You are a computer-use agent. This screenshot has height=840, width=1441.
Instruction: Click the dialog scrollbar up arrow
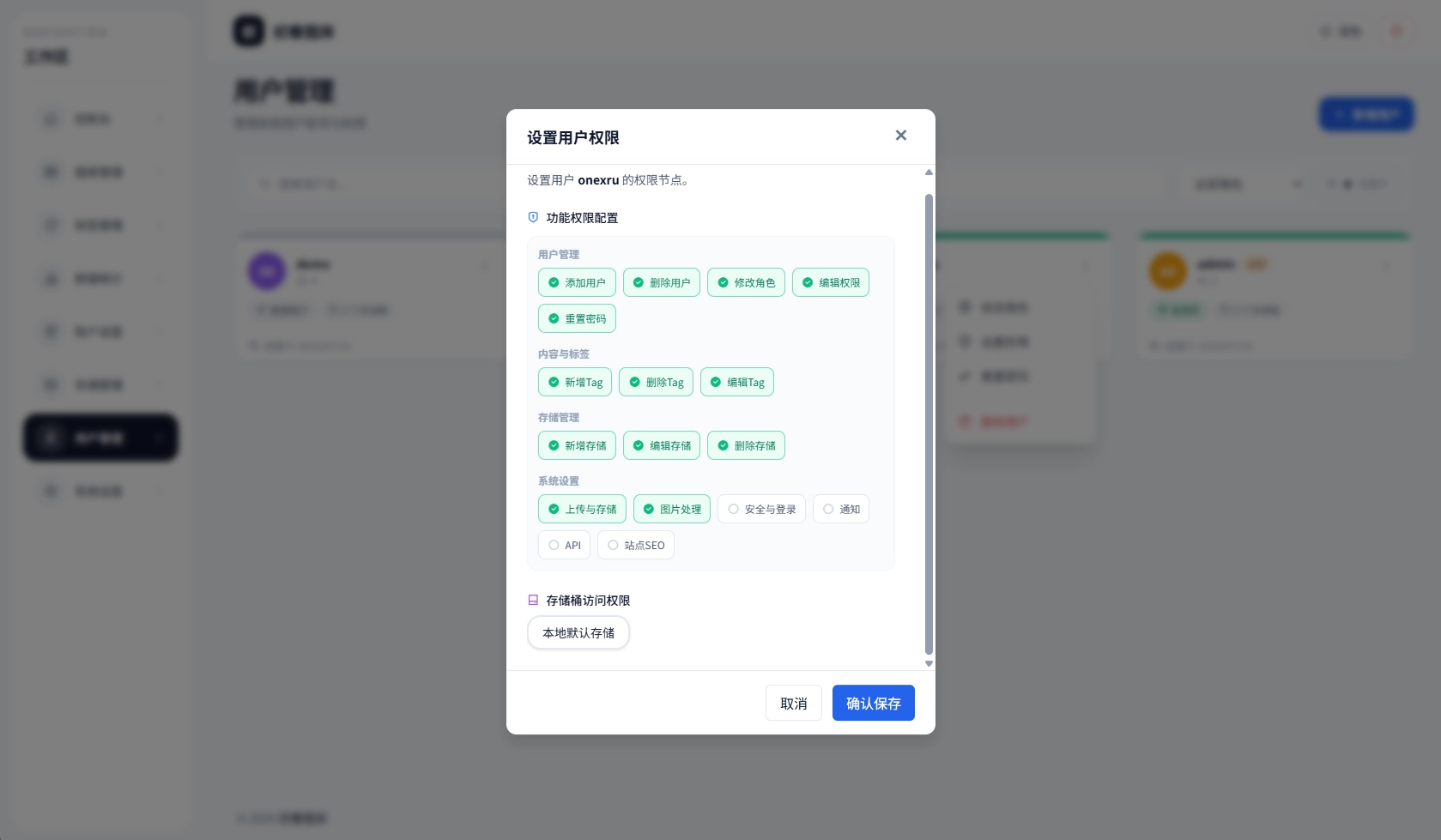tap(929, 172)
